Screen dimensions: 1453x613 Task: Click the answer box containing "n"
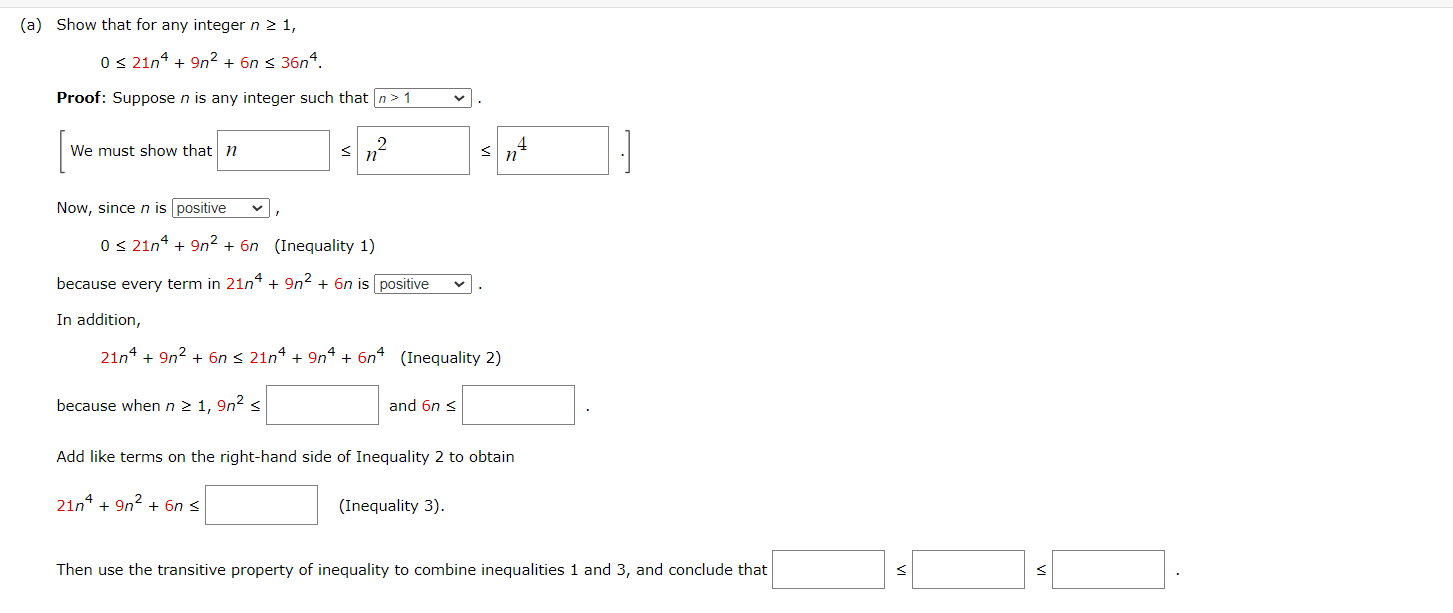pos(272,149)
